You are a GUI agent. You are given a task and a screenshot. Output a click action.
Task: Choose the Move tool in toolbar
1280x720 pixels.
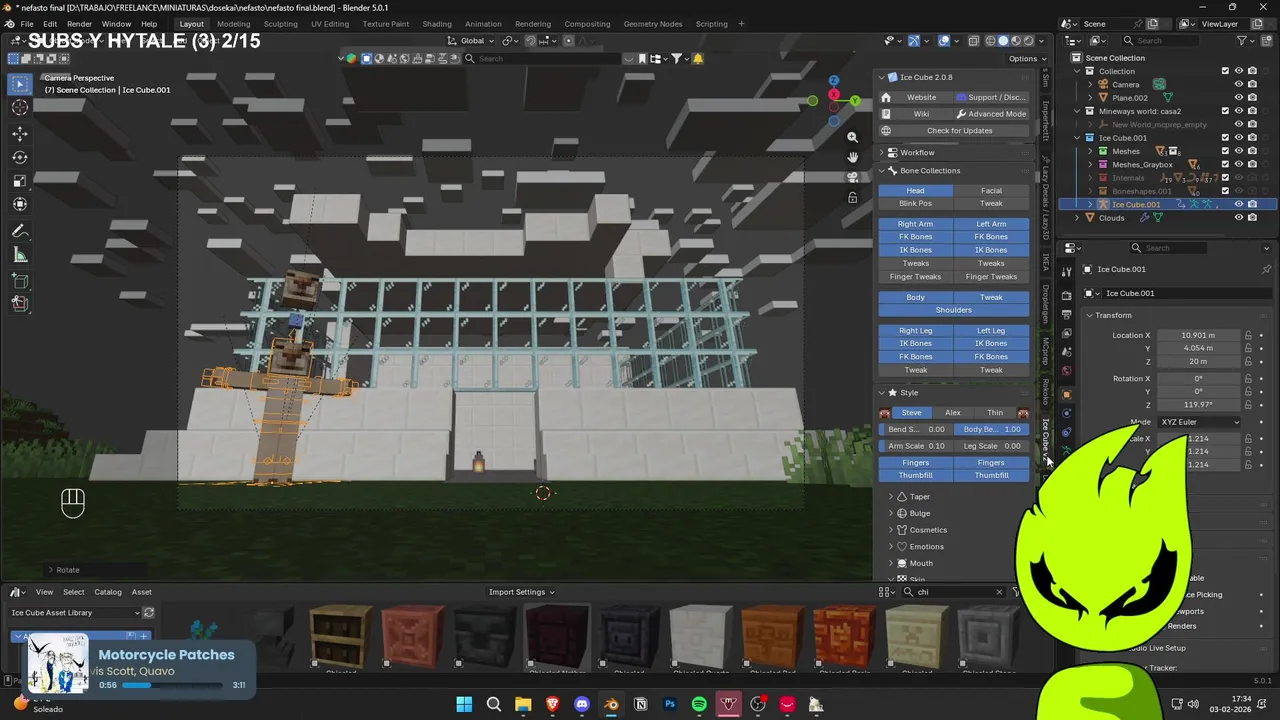pos(20,134)
